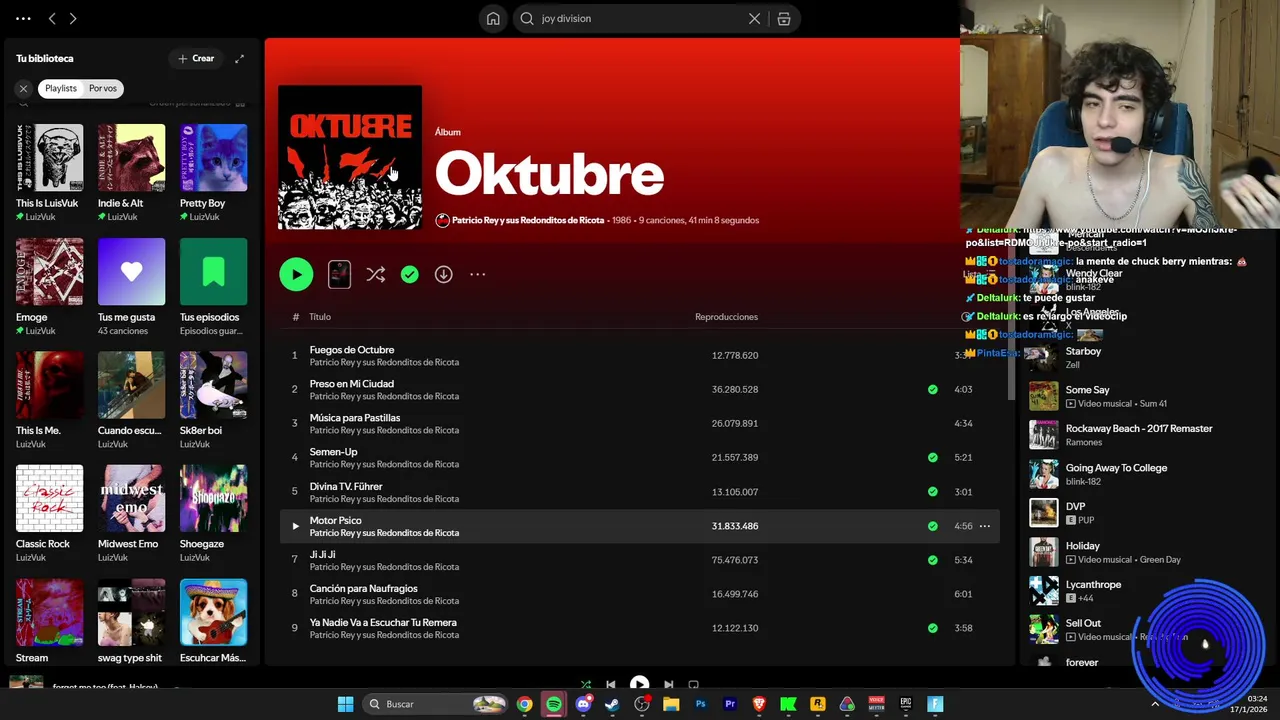Click the green saved-to-library checkmark under the album

pos(410,274)
